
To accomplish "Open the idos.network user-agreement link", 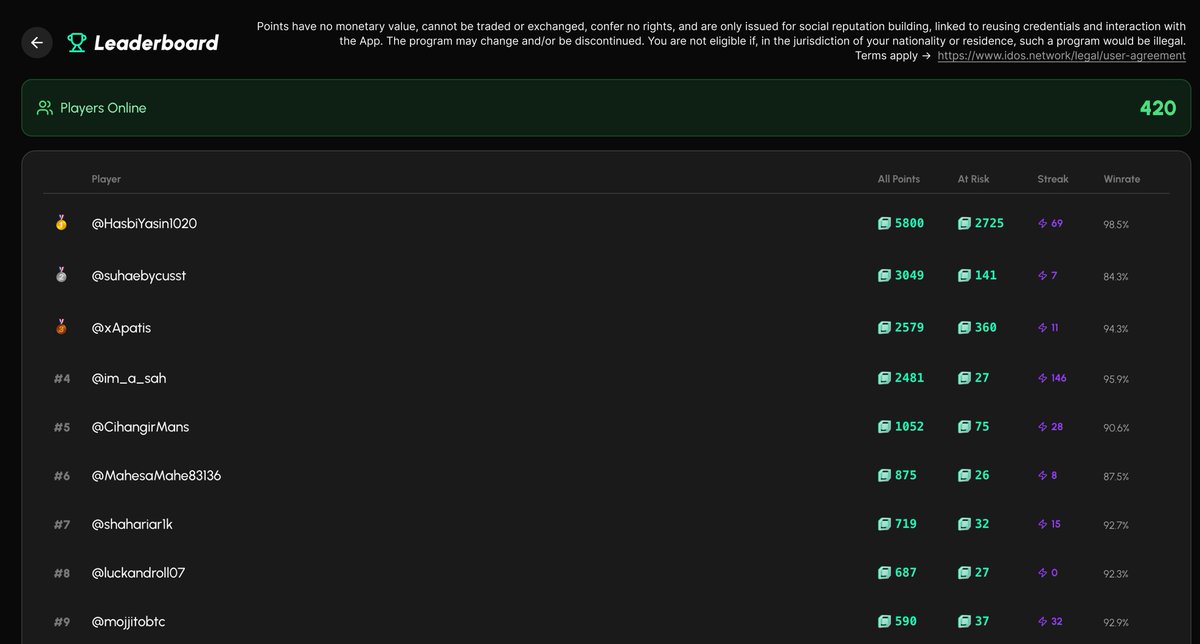I will (x=1061, y=55).
